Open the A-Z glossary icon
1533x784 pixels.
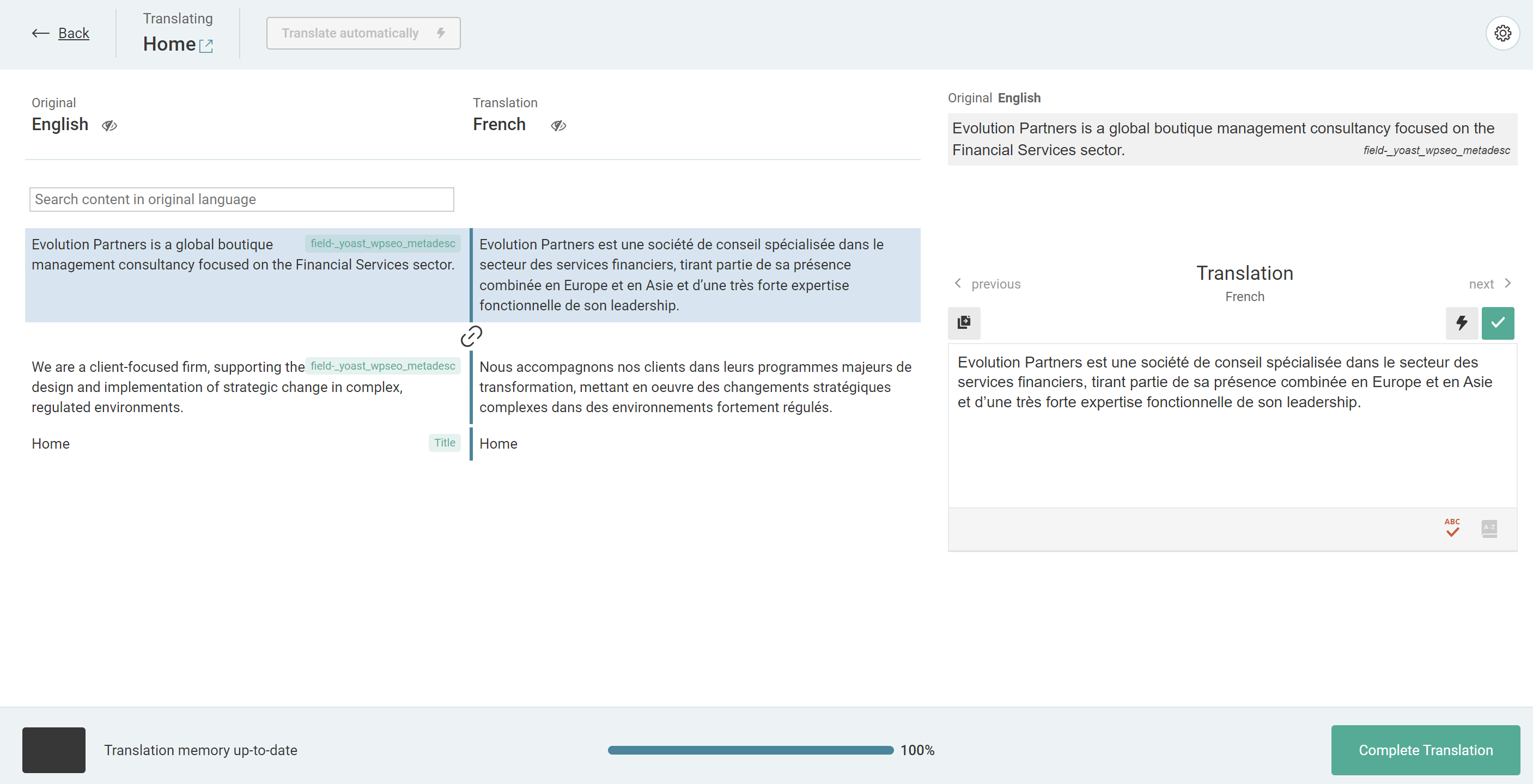tap(1489, 528)
